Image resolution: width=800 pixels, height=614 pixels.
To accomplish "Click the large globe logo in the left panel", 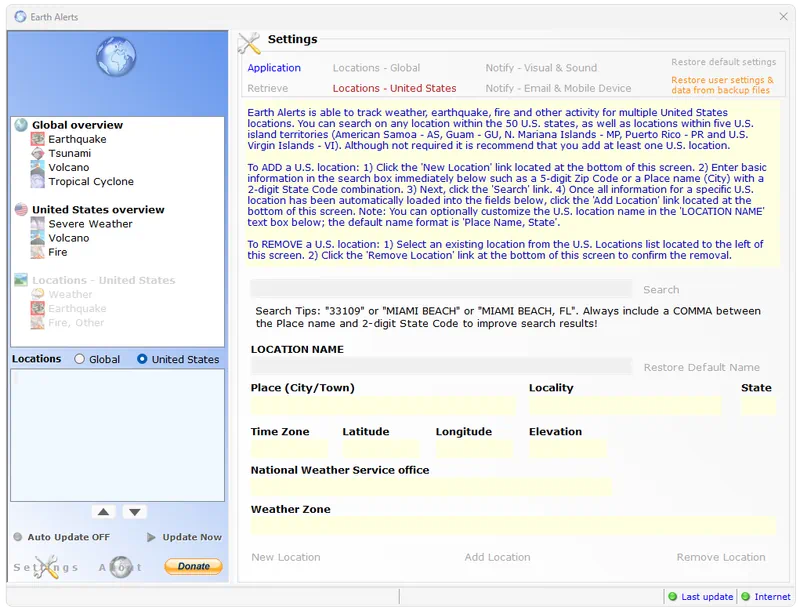I will (x=116, y=57).
